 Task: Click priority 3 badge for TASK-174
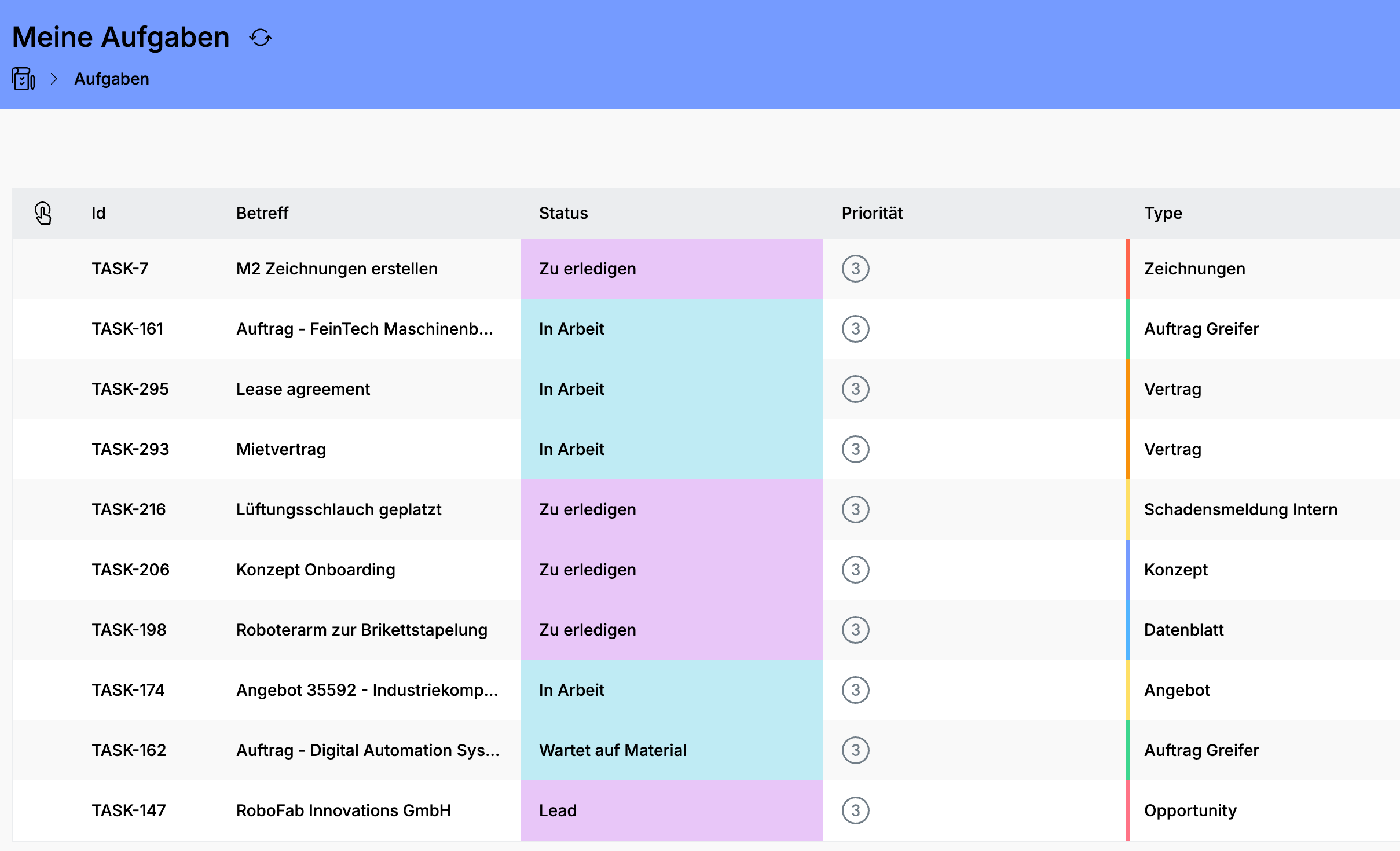point(855,690)
